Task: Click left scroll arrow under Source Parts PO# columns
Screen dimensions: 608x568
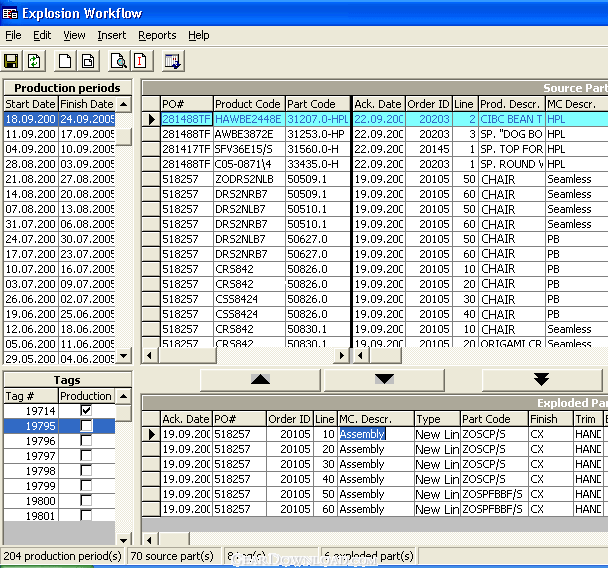Action: (x=150, y=355)
